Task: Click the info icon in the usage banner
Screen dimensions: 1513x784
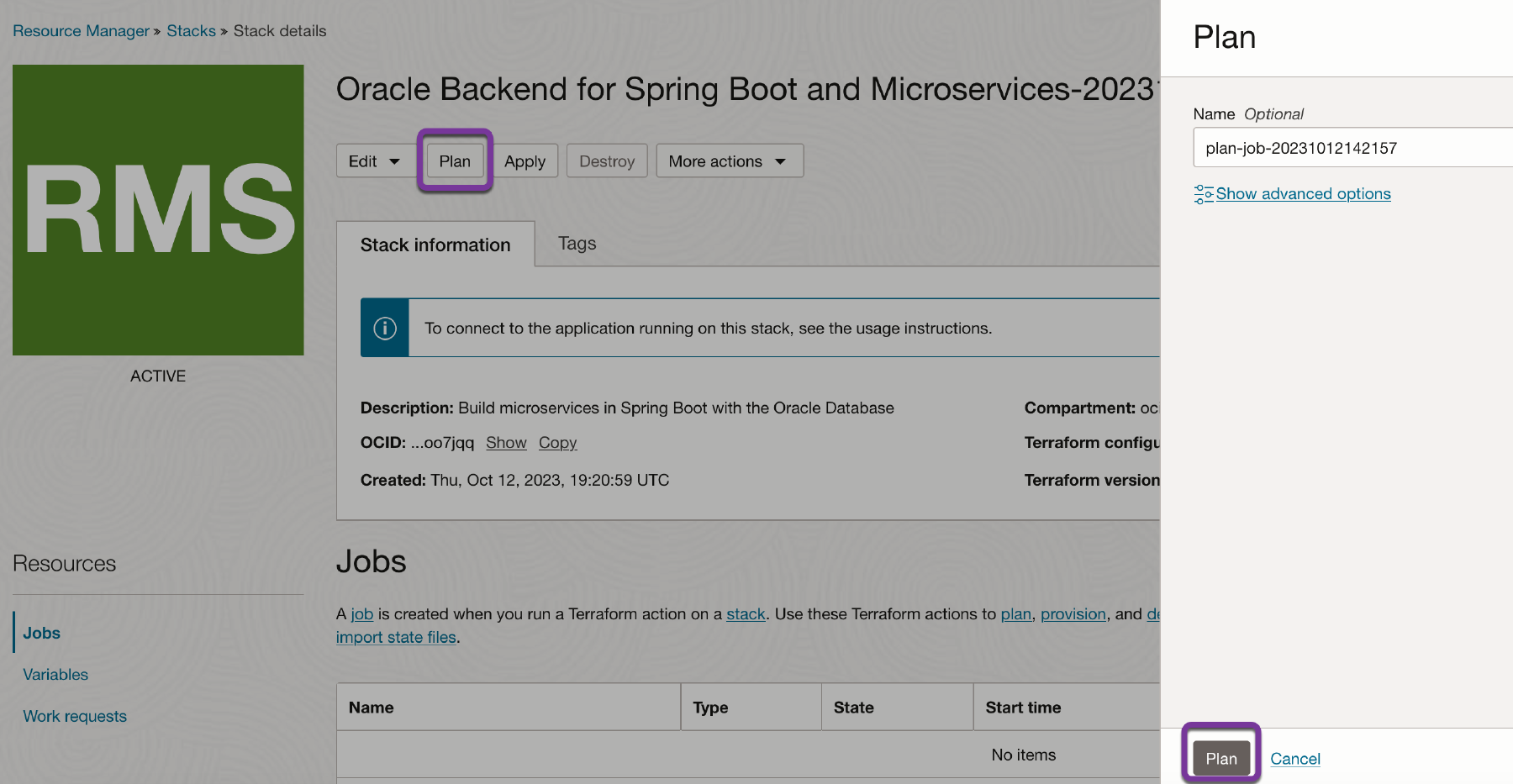Action: [385, 329]
